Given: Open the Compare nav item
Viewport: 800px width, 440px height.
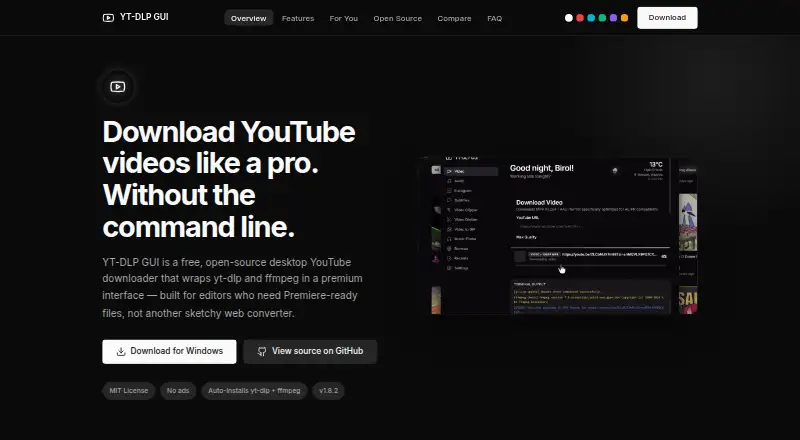Looking at the screenshot, I should pos(454,18).
